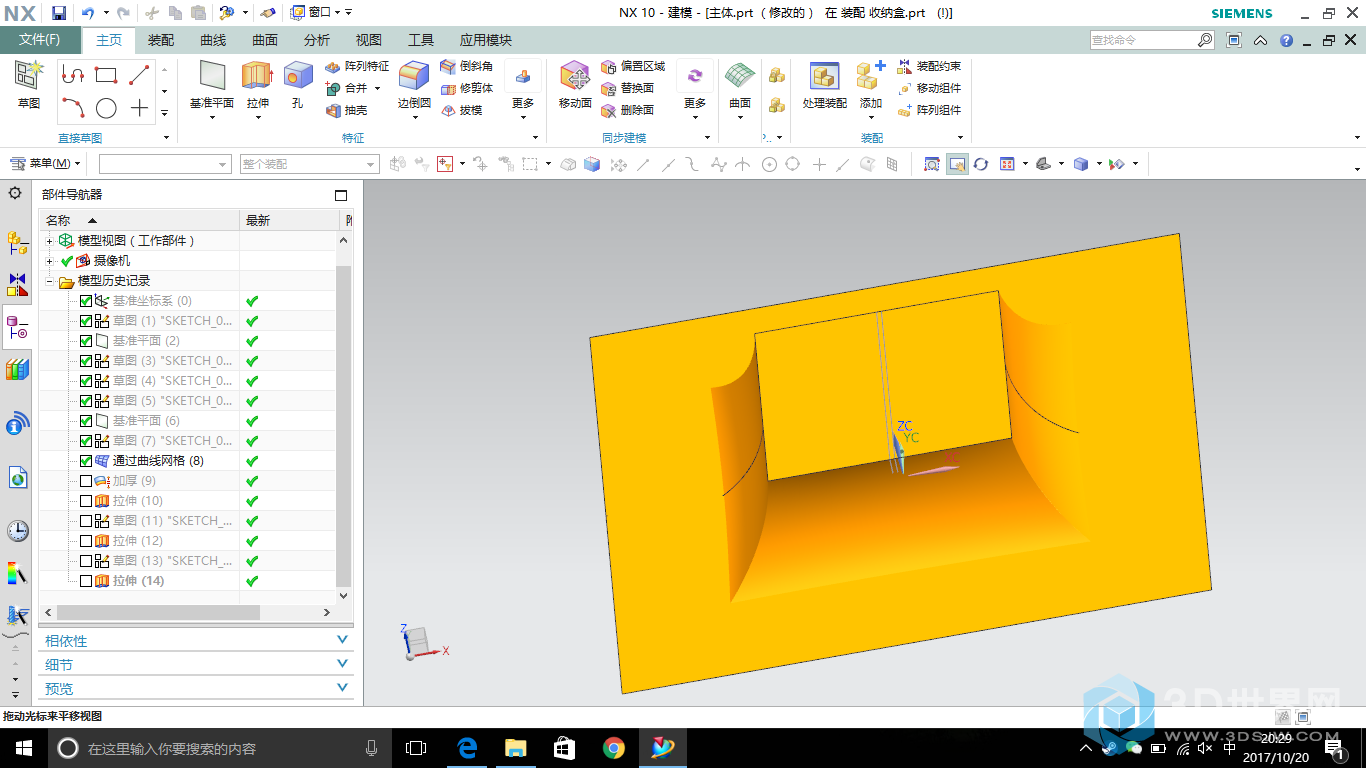The height and width of the screenshot is (768, 1366).
Task: Check the 拉伸 (10) feature checkbox
Action: tap(86, 501)
